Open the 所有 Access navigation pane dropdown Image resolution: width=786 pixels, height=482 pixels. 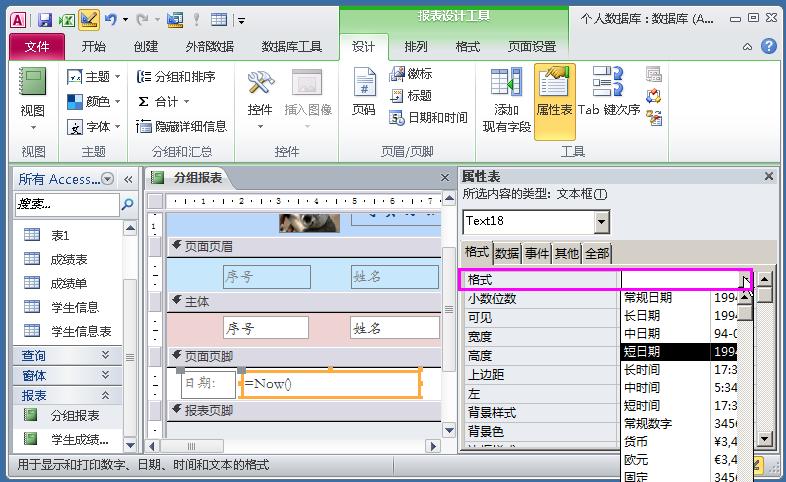107,178
